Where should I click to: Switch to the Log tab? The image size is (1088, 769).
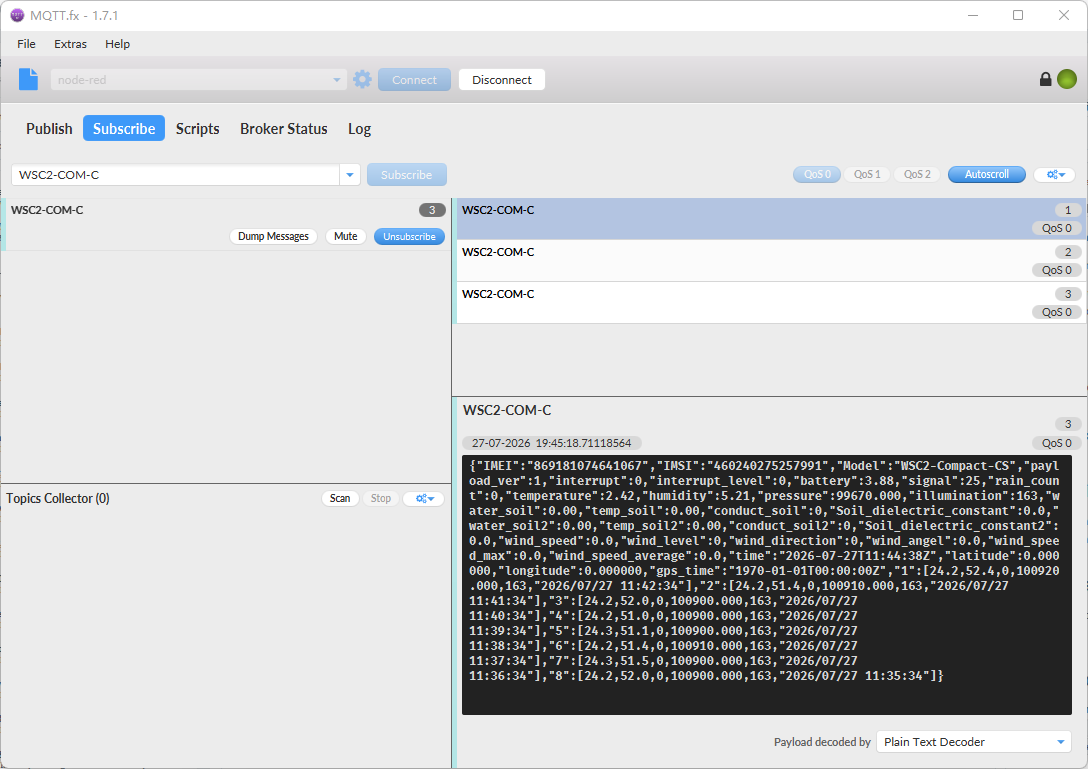(359, 128)
